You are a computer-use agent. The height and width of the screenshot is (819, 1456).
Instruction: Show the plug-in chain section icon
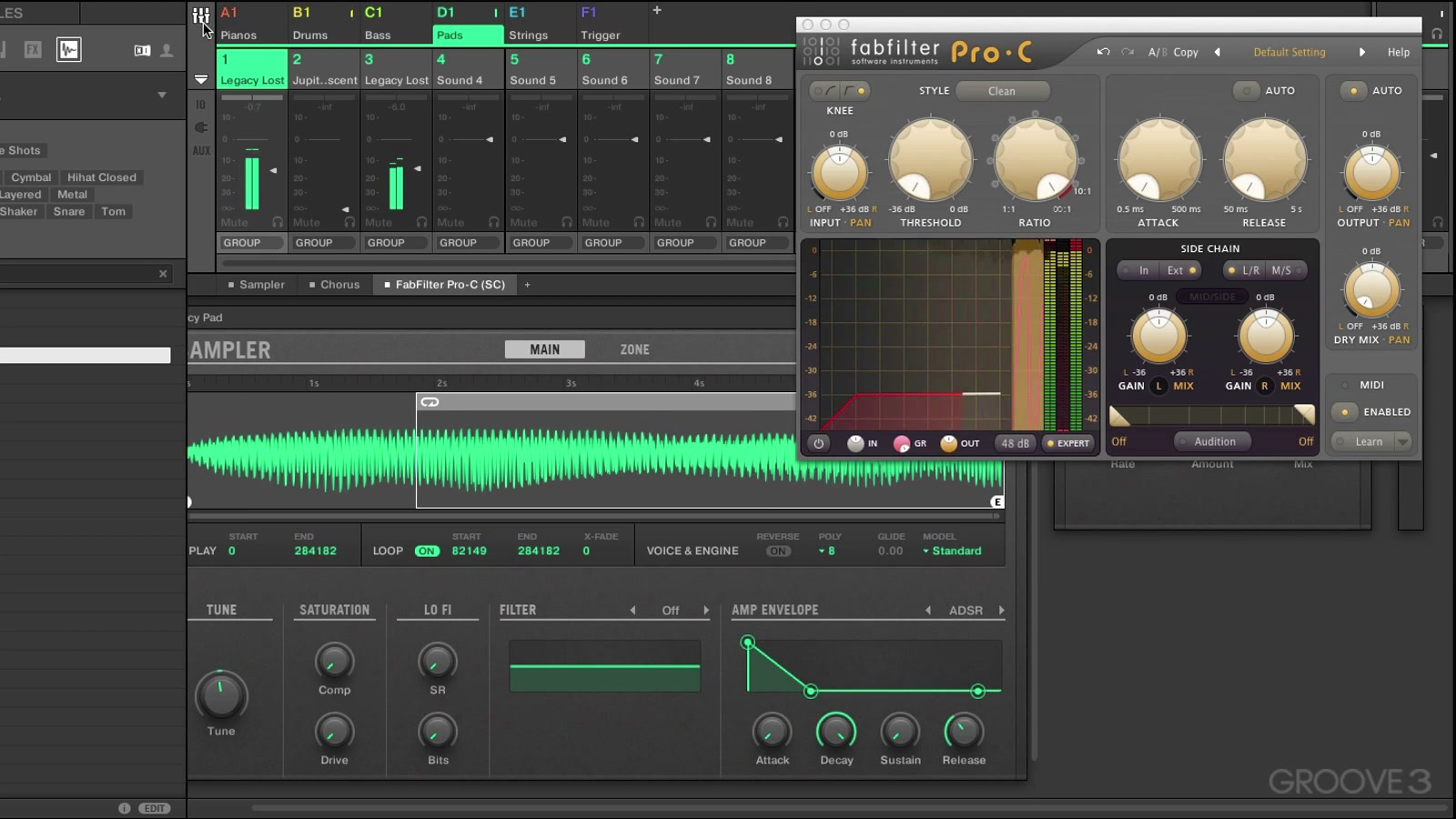point(201,127)
